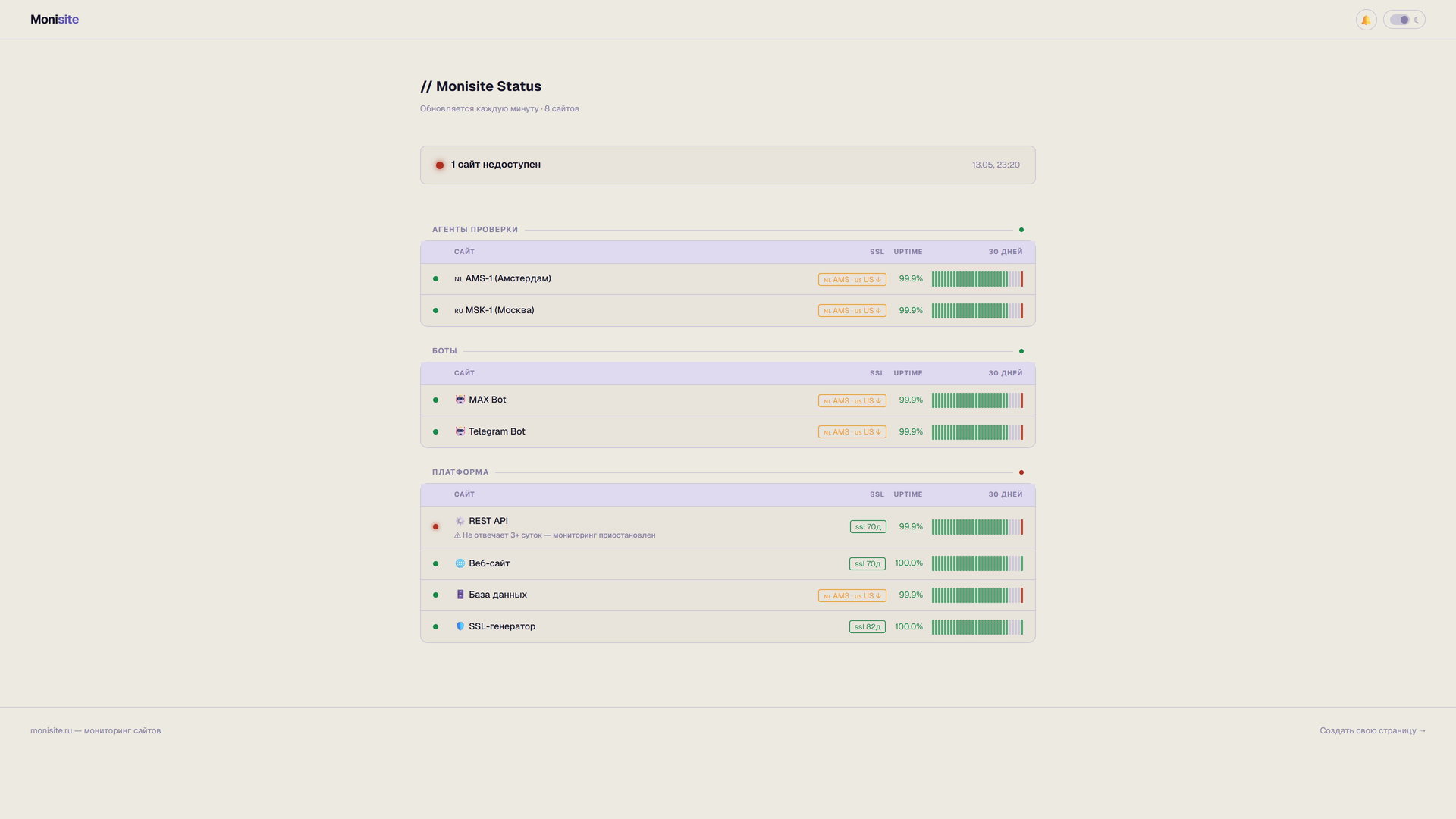Screen dimensions: 1456x819
Task: Click the 30-day uptime bars for MAX Bot
Action: point(977,400)
